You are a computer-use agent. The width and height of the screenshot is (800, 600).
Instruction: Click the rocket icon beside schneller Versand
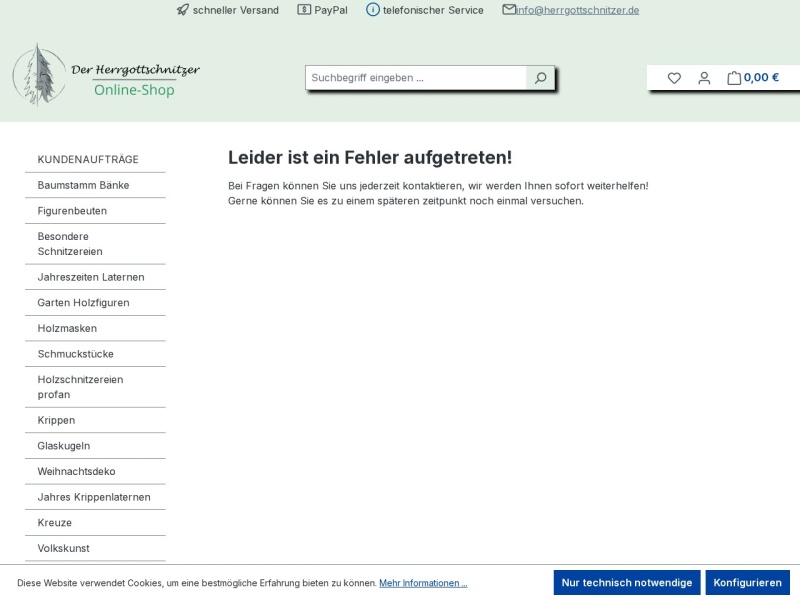[183, 10]
